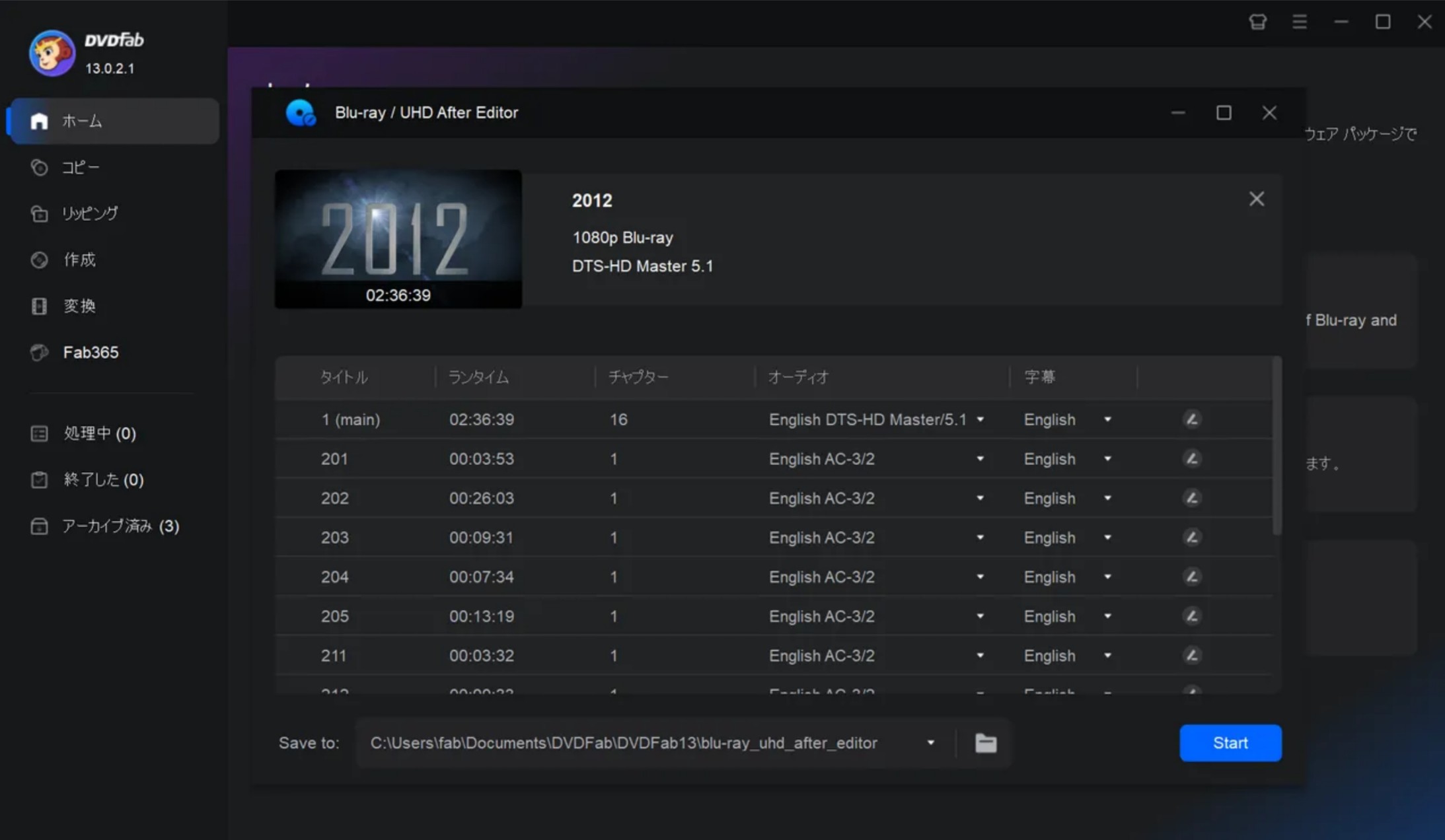Click the Ripping icon in sidebar

(x=39, y=213)
